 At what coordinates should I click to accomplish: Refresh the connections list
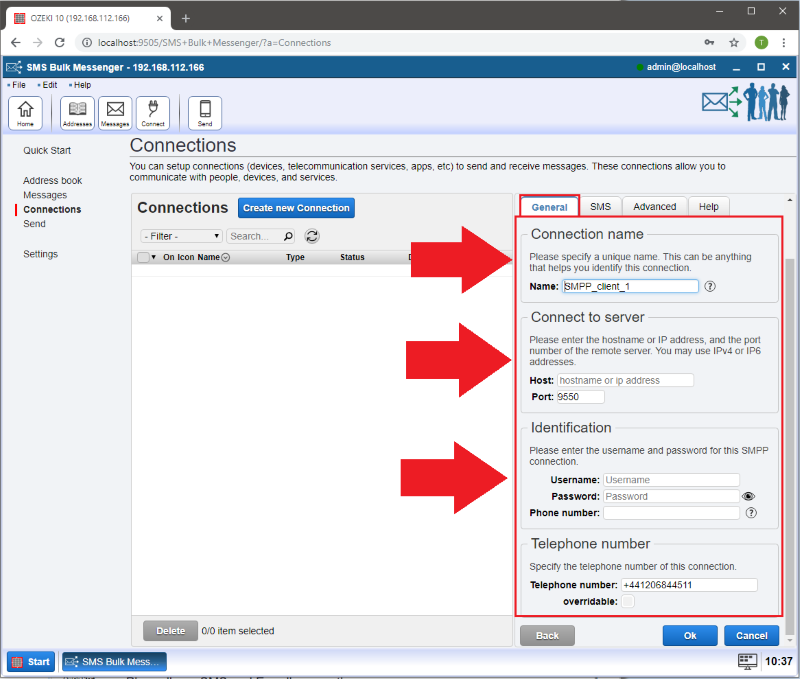[x=312, y=236]
